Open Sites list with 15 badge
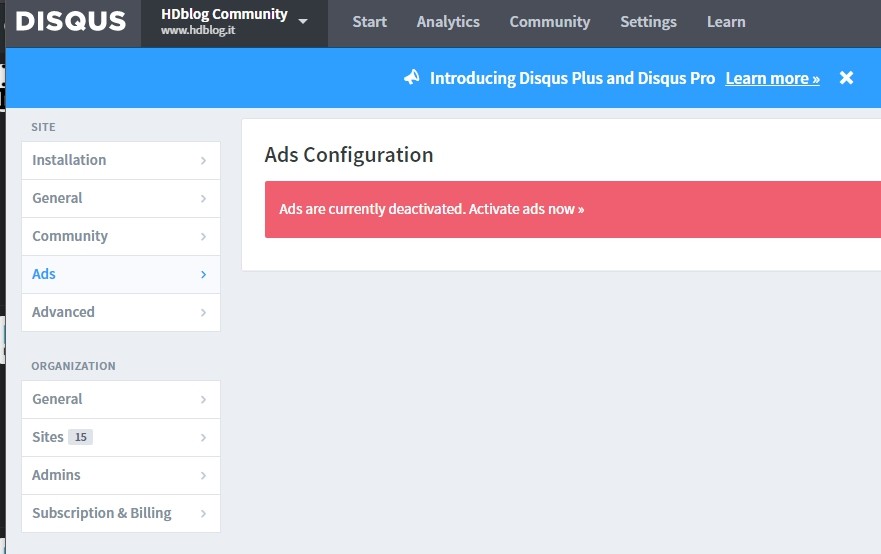The height and width of the screenshot is (554, 881). point(121,437)
